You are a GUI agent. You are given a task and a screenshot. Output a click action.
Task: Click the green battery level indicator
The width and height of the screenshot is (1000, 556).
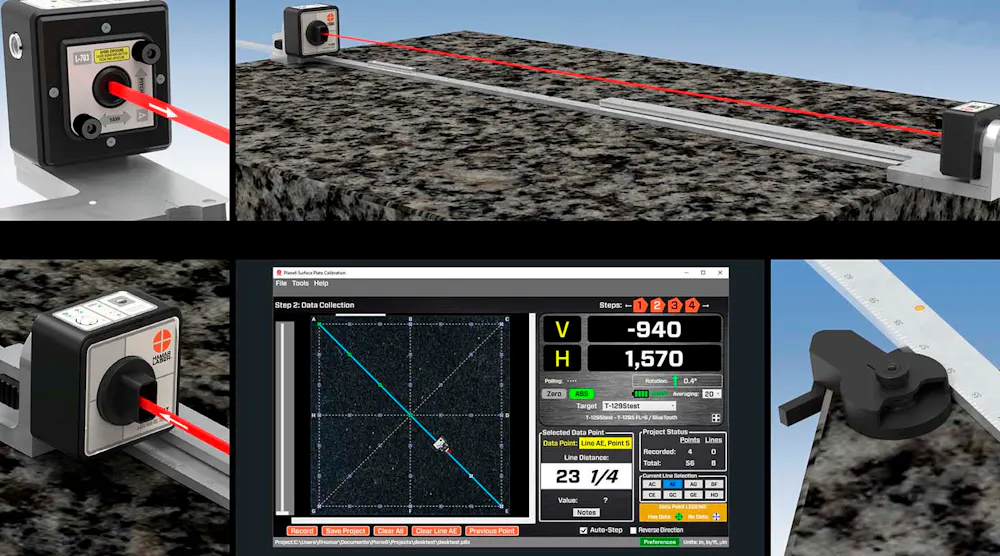click(x=640, y=394)
